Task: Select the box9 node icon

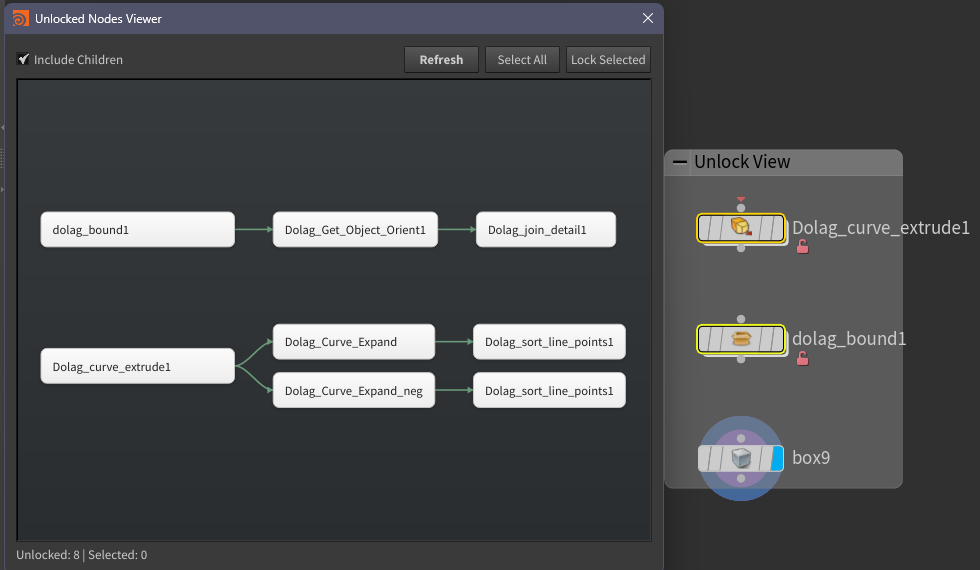Action: click(740, 458)
